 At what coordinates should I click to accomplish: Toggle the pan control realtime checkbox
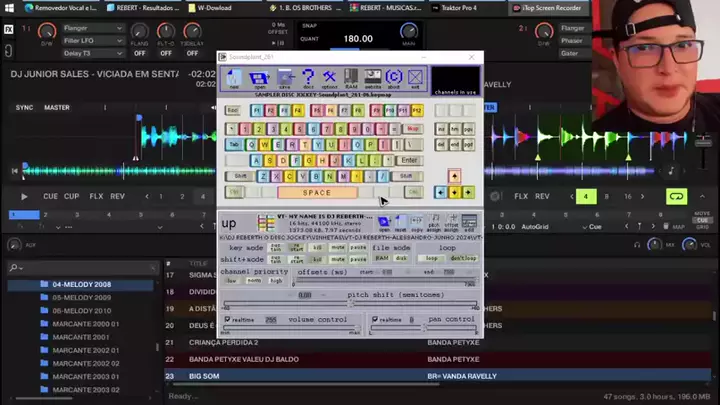tap(375, 320)
